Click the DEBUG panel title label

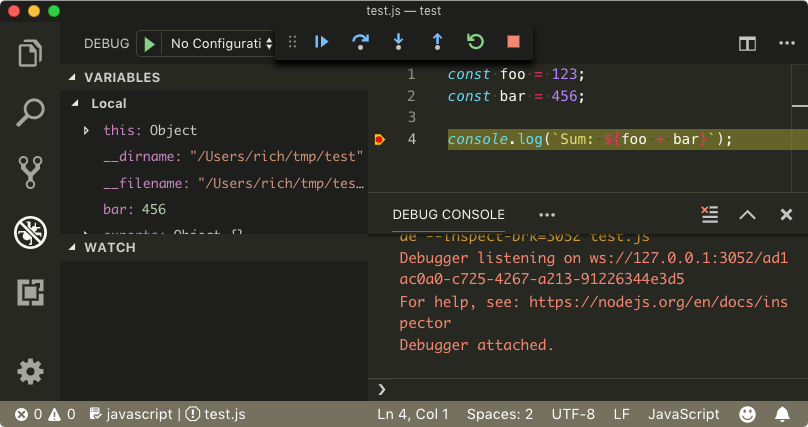pos(107,44)
